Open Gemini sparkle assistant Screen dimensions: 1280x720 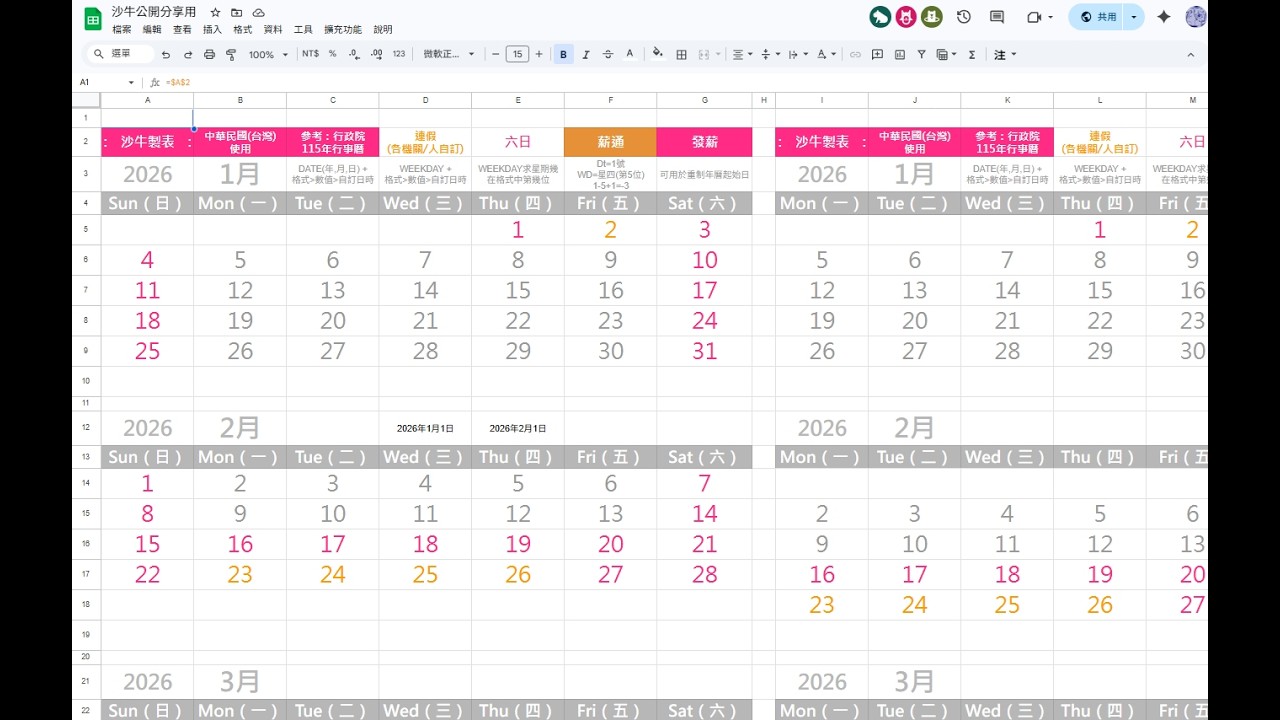tap(1164, 17)
